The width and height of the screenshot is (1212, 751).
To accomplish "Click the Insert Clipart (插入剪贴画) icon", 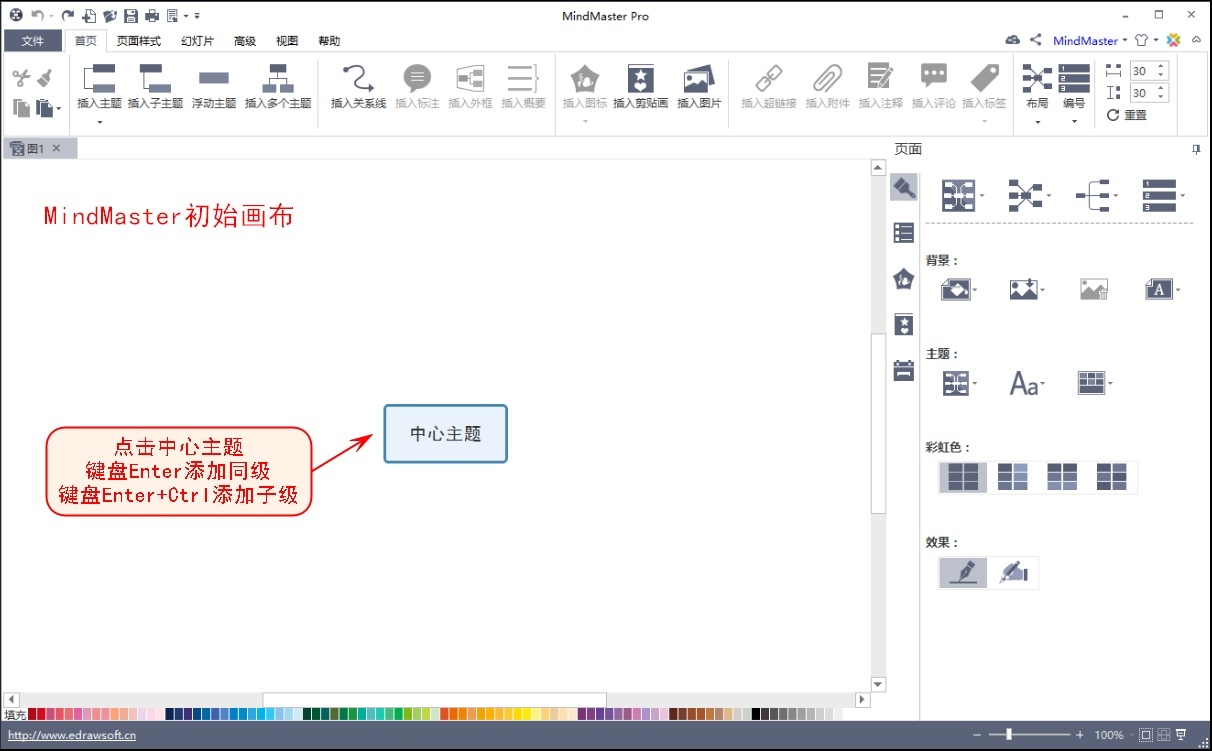I will (x=640, y=79).
